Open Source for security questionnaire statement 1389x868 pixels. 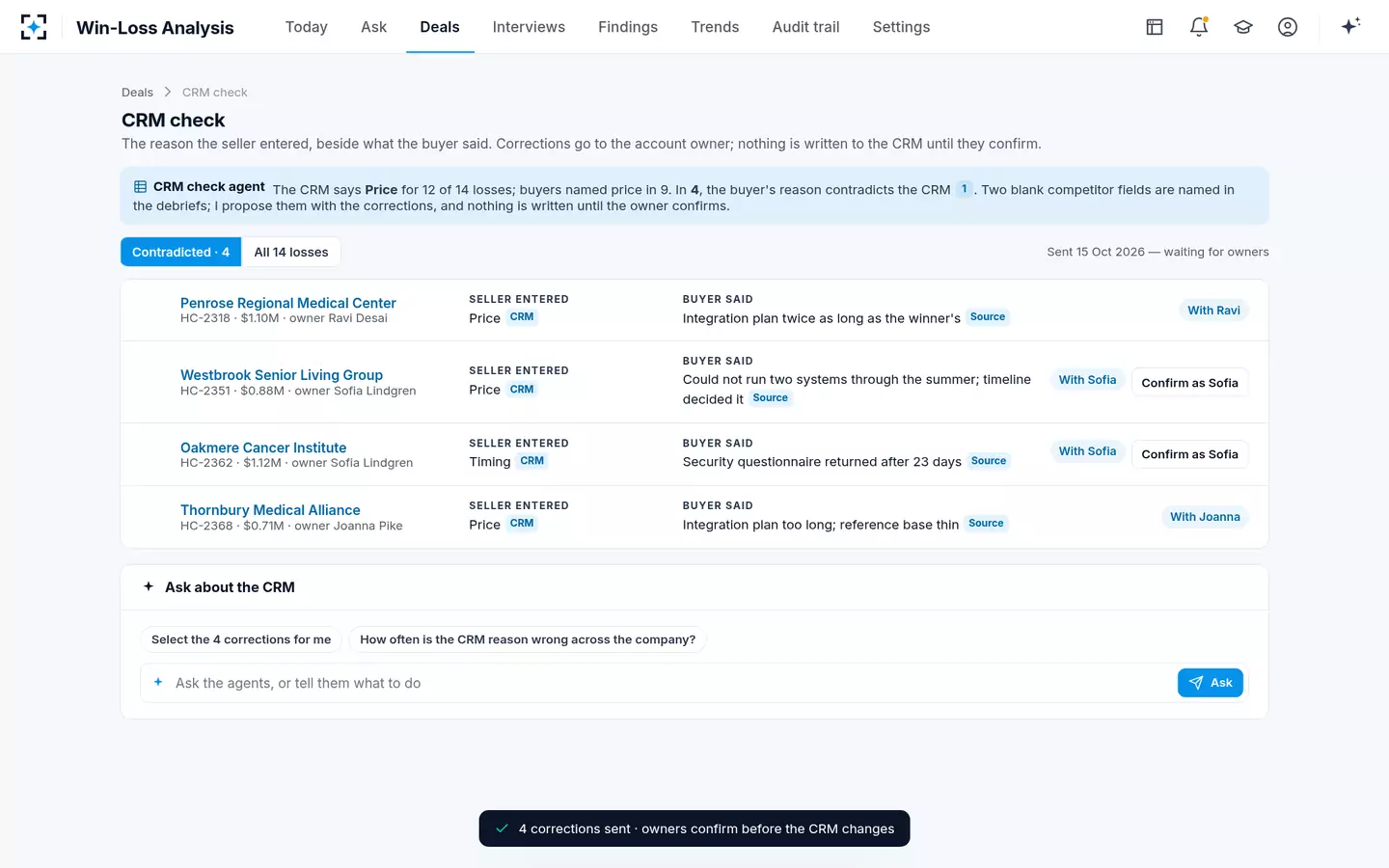pos(989,461)
